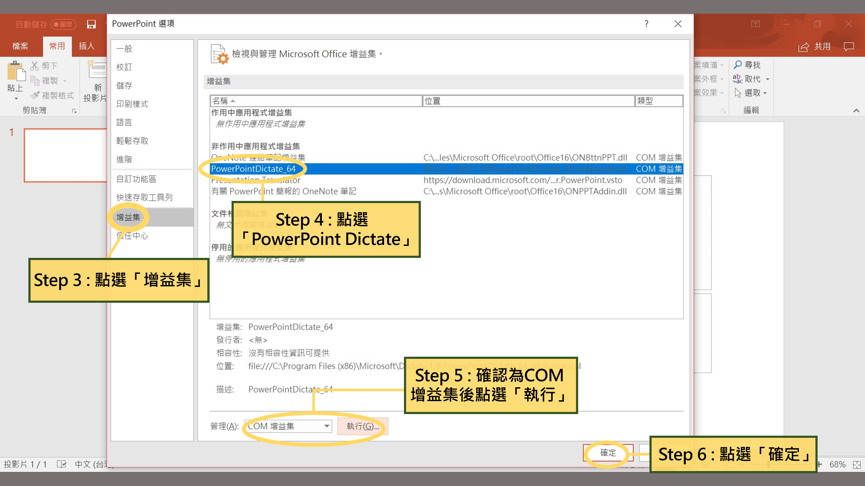Click fit slide to window icon
This screenshot has height=486, width=865.
pyautogui.click(x=856, y=464)
